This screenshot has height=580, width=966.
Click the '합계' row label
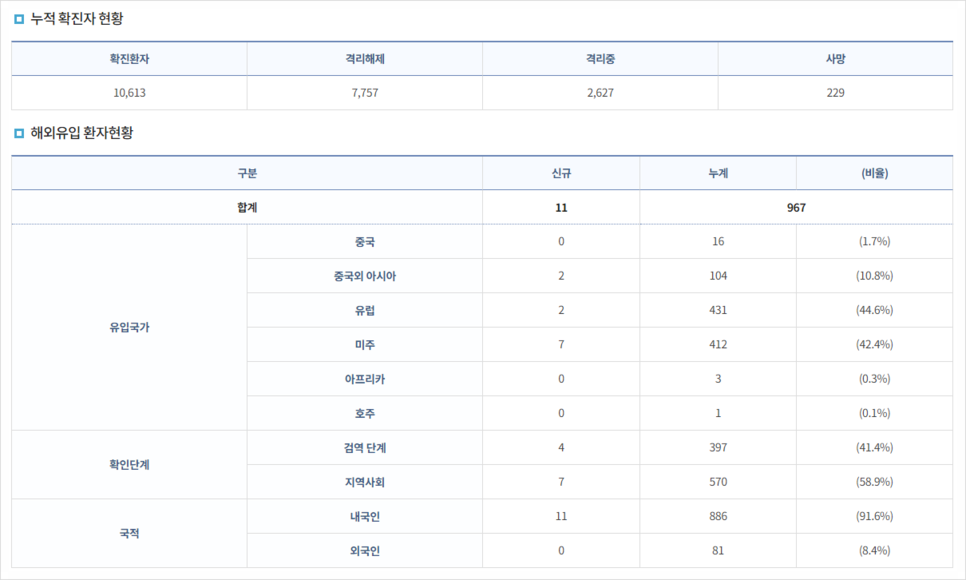pos(247,208)
